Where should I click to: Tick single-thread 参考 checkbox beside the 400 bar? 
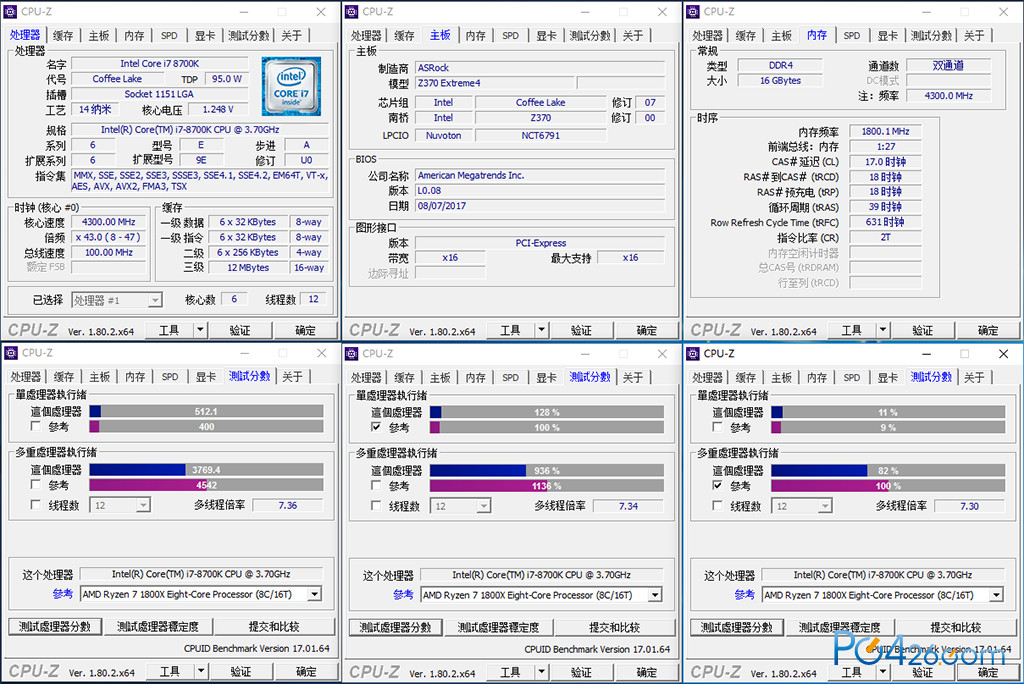(36, 426)
